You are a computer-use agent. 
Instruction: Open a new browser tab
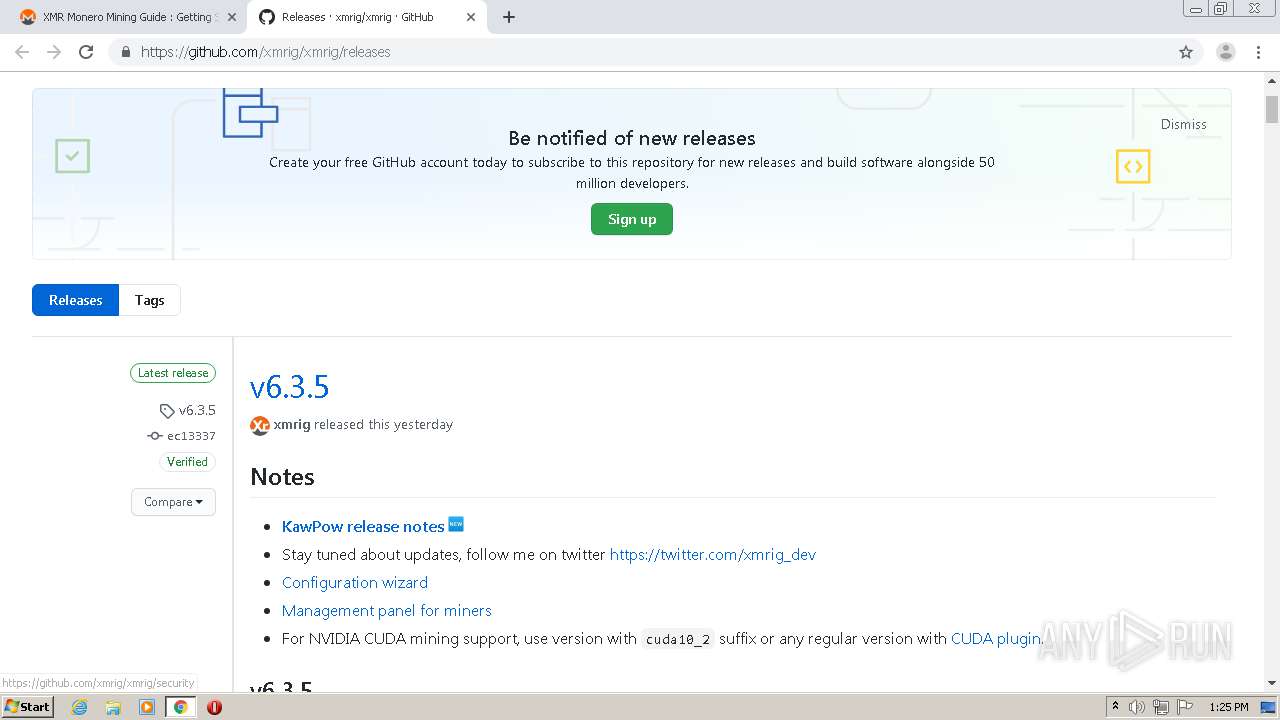pyautogui.click(x=508, y=17)
